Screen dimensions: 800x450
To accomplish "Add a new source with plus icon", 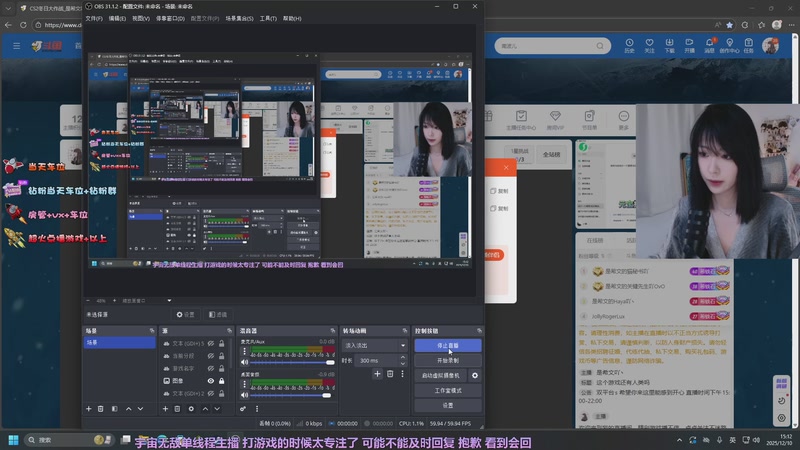I will (x=165, y=409).
